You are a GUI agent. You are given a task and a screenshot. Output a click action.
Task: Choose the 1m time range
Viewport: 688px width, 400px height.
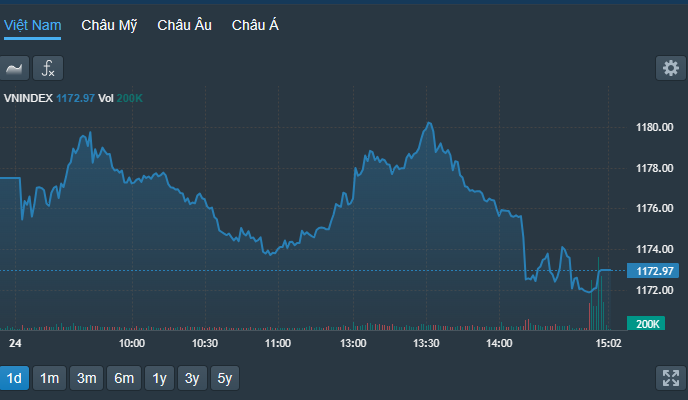tap(49, 378)
